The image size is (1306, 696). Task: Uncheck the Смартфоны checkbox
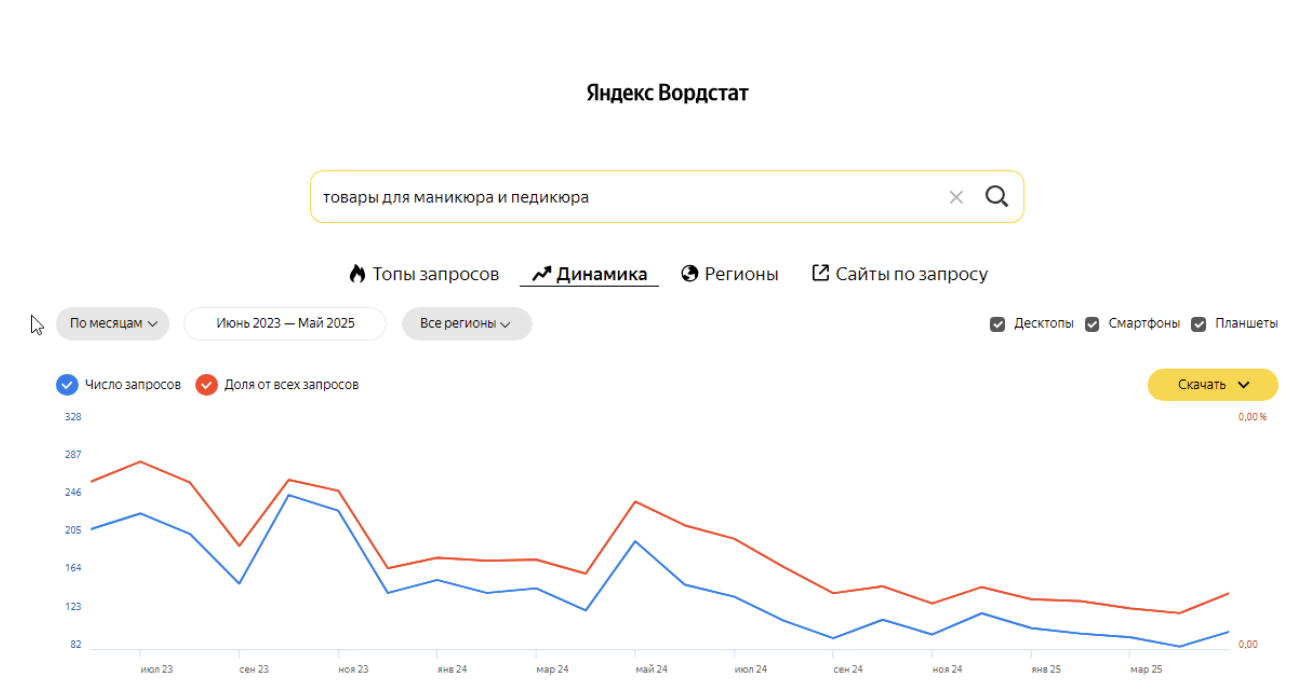point(1092,324)
